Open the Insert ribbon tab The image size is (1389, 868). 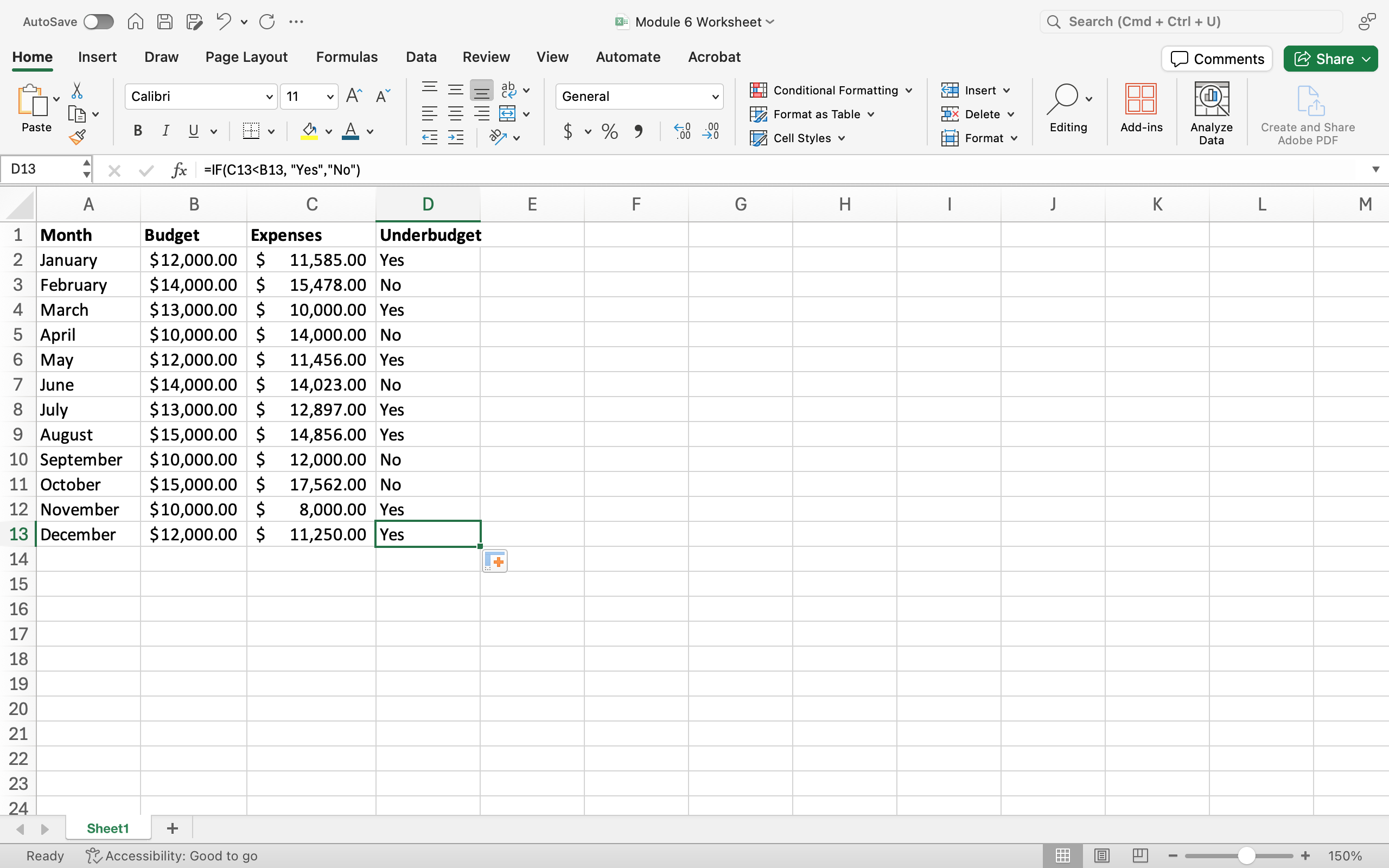(x=98, y=57)
